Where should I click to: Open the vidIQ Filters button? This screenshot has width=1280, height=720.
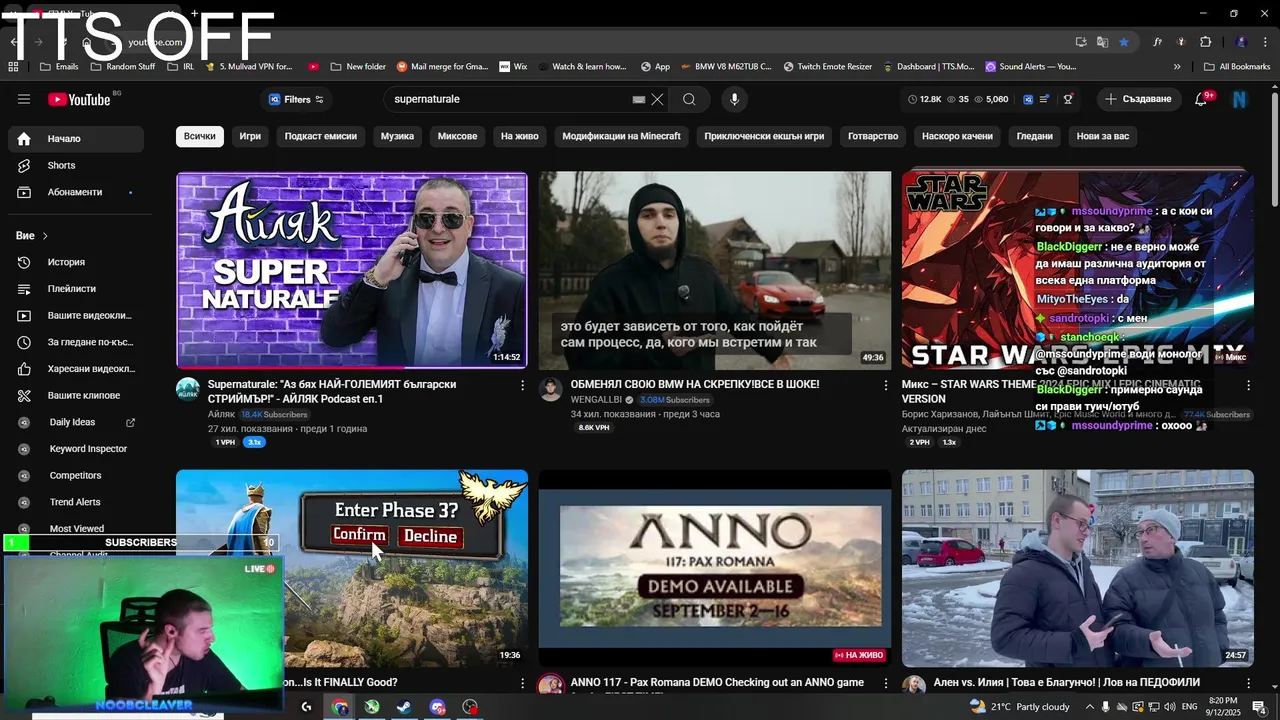(297, 99)
